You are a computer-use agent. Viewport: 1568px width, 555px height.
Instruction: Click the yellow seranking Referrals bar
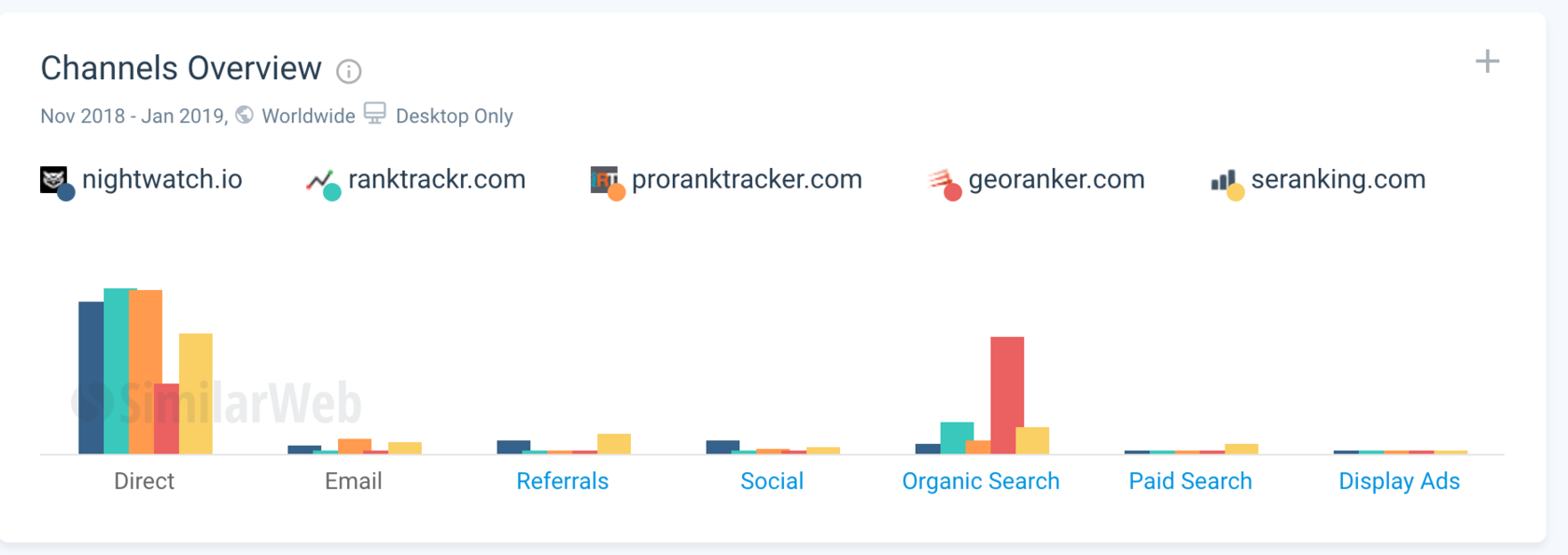pos(614,444)
